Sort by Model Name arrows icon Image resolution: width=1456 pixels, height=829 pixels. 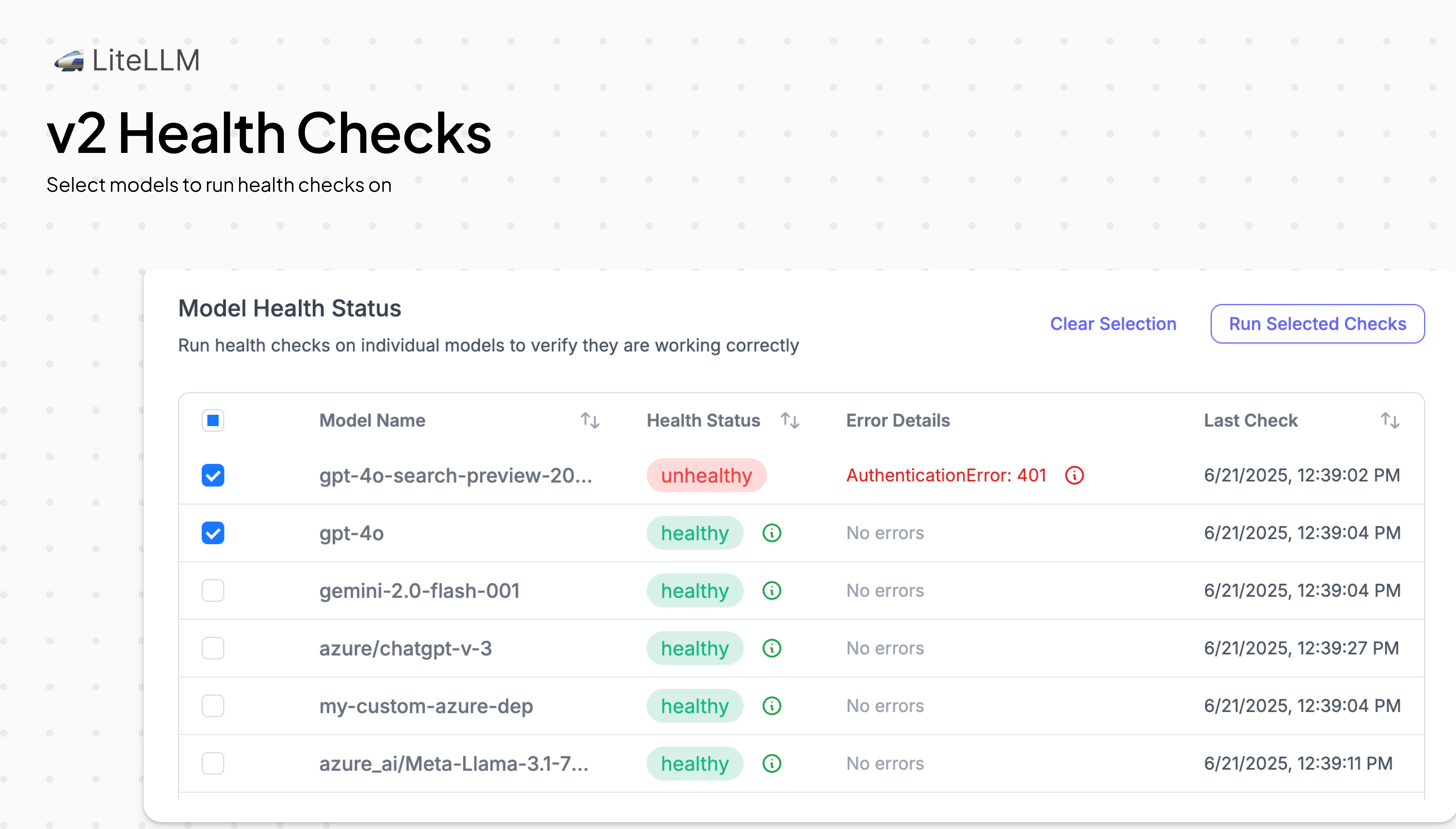coord(589,421)
